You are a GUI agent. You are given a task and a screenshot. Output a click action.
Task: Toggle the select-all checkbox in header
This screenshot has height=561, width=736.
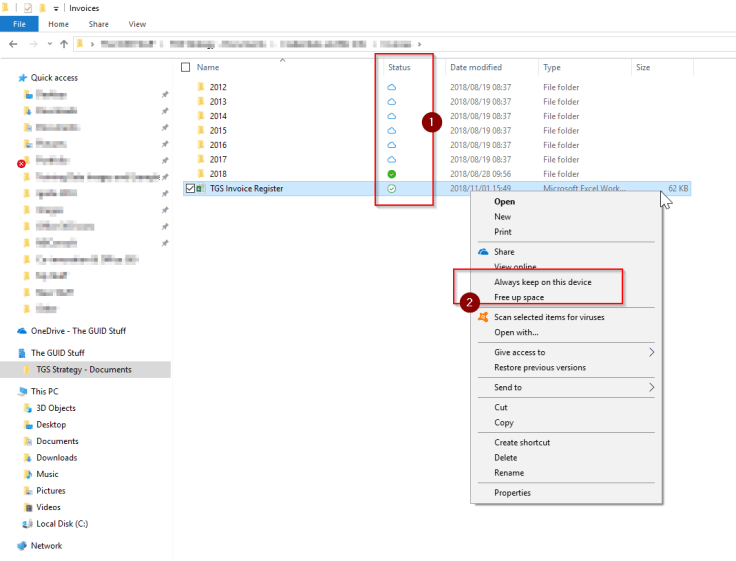(185, 67)
